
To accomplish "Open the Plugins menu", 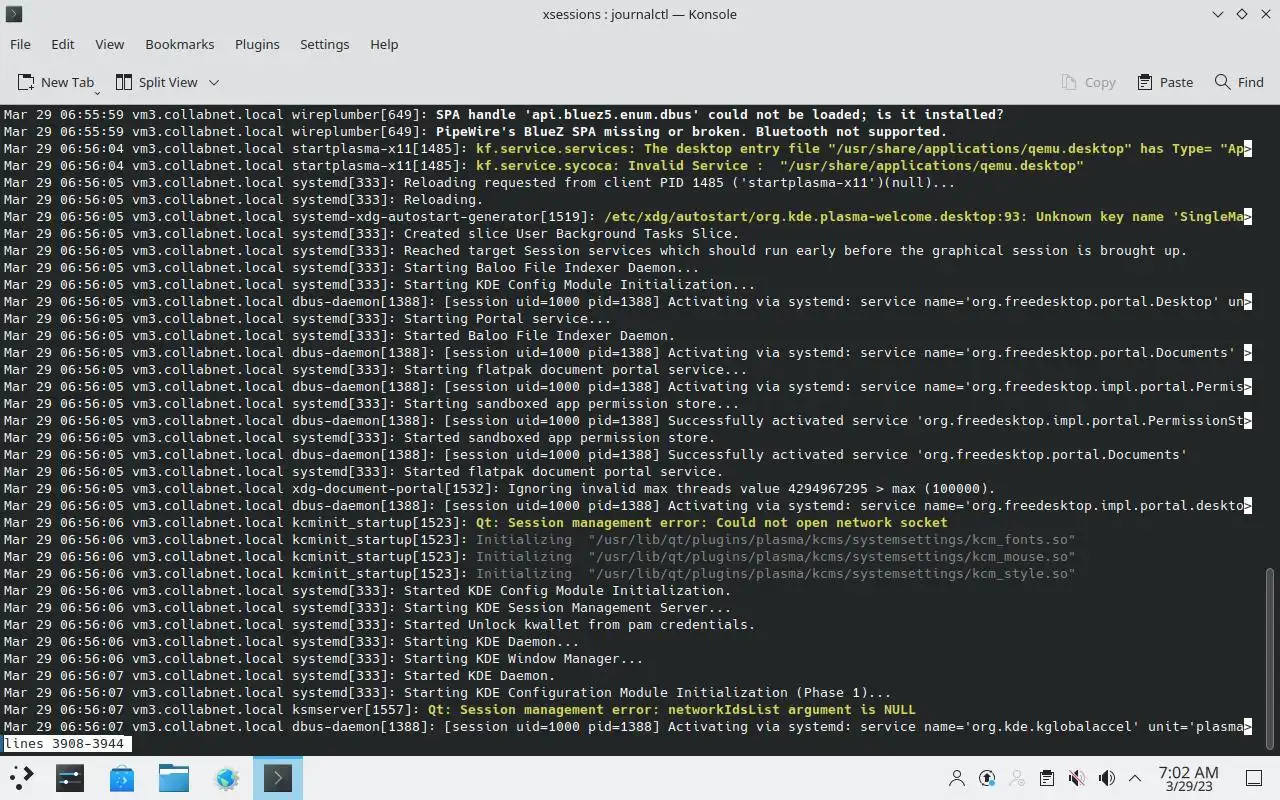I will click(257, 44).
